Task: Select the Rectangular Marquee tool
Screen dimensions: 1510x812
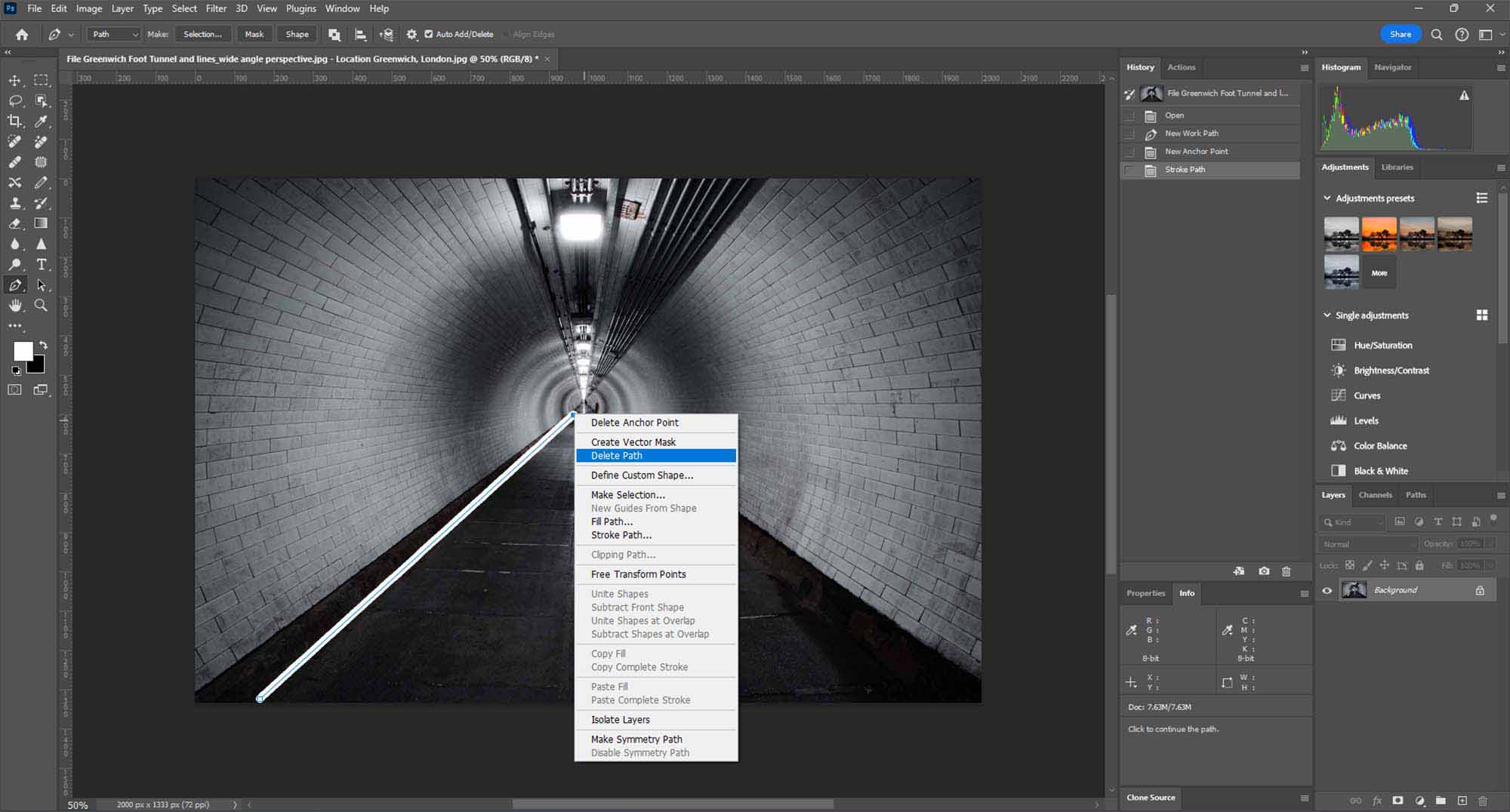Action: [x=42, y=80]
